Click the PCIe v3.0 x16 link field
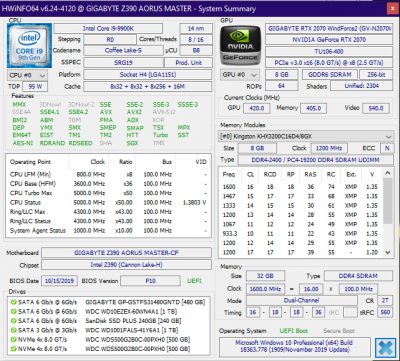The height and width of the screenshot is (361, 400). coord(329,63)
